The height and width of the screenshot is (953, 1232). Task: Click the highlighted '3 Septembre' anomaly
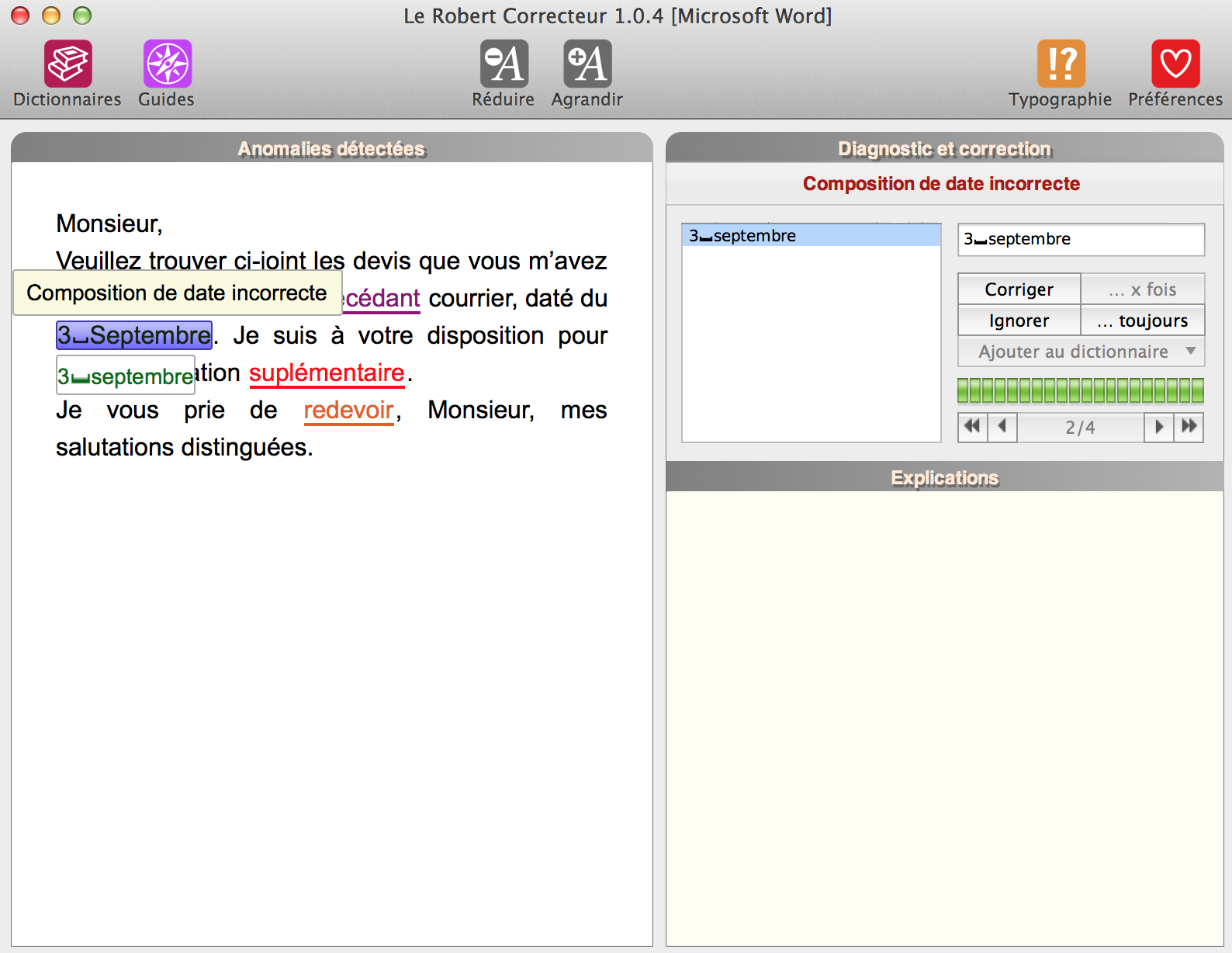coord(134,335)
